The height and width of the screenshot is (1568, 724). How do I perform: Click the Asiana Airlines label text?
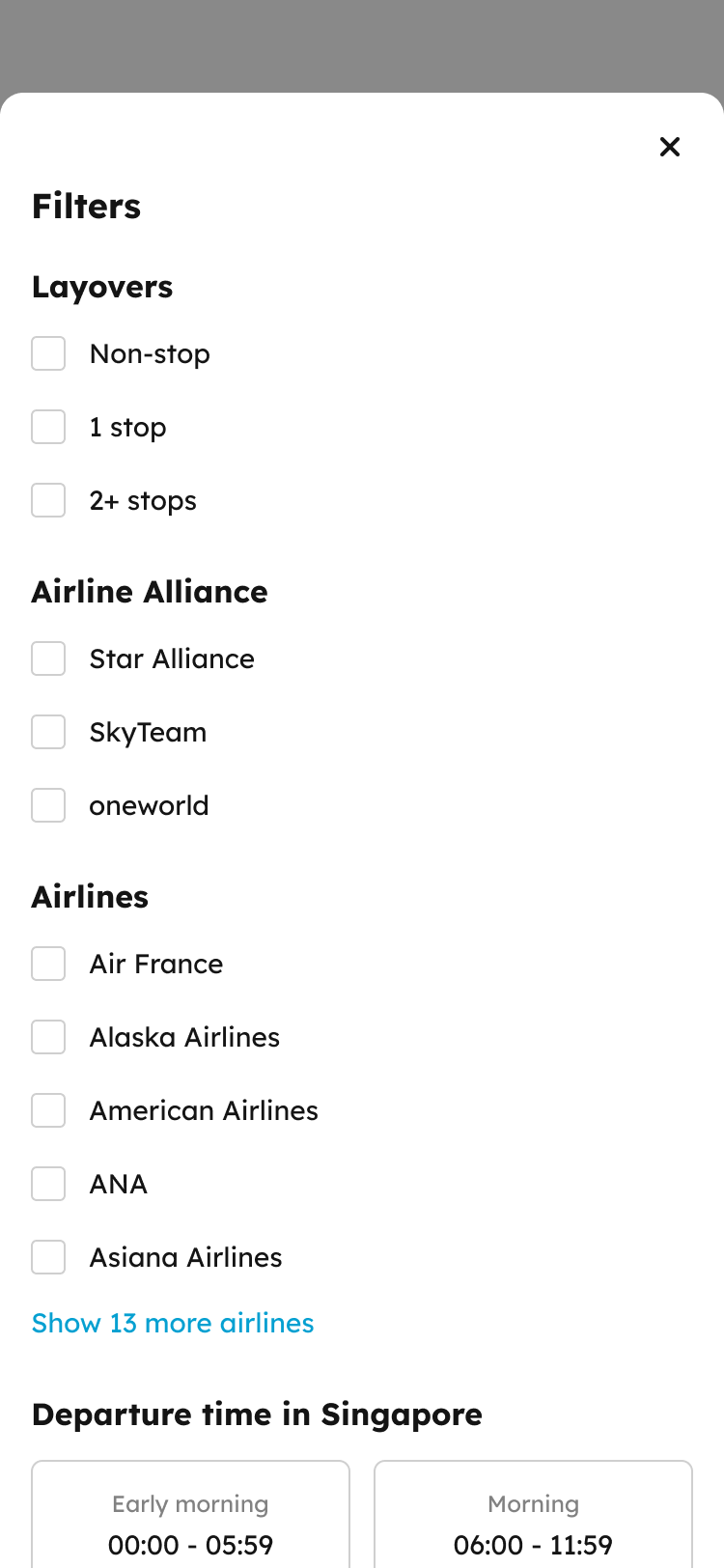185,1257
